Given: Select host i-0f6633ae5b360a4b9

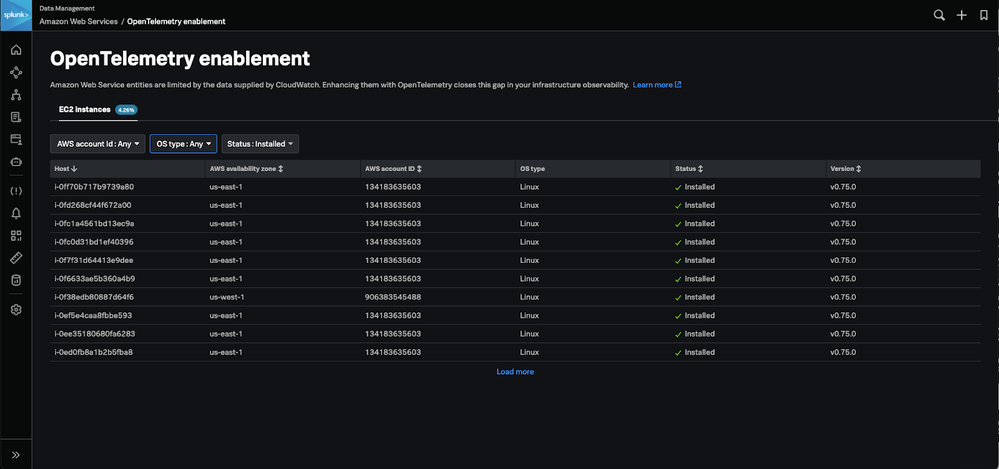Looking at the screenshot, I should (95, 278).
